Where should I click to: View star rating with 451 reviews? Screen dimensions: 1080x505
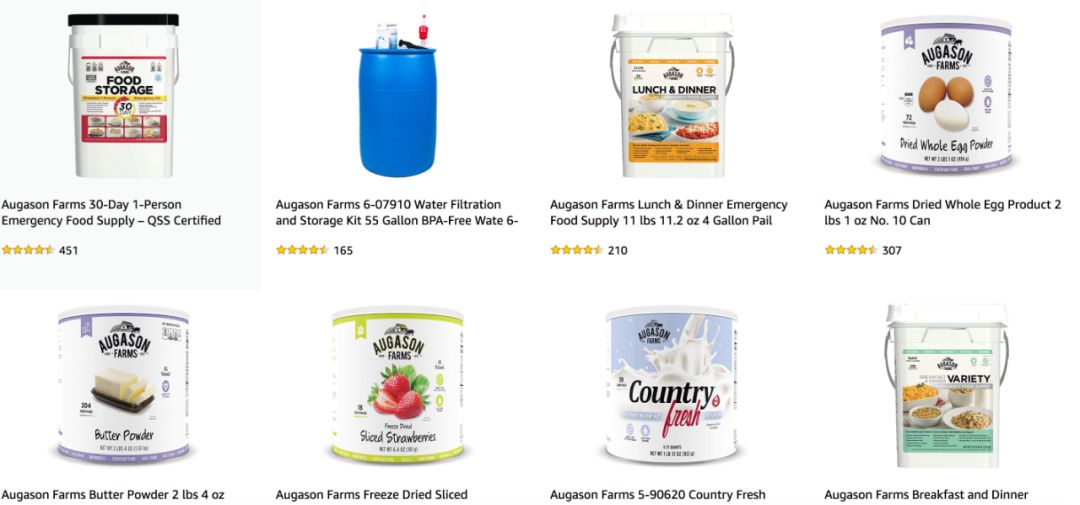pos(28,250)
